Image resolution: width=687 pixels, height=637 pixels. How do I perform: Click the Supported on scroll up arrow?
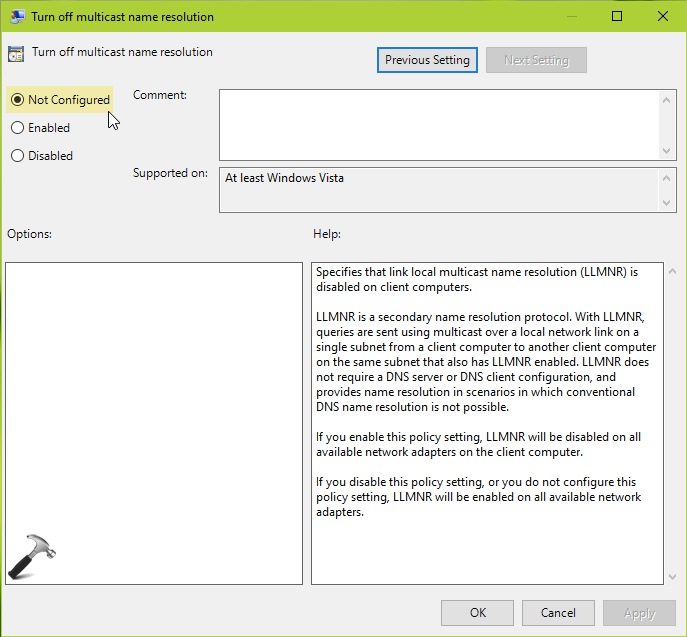[x=666, y=178]
